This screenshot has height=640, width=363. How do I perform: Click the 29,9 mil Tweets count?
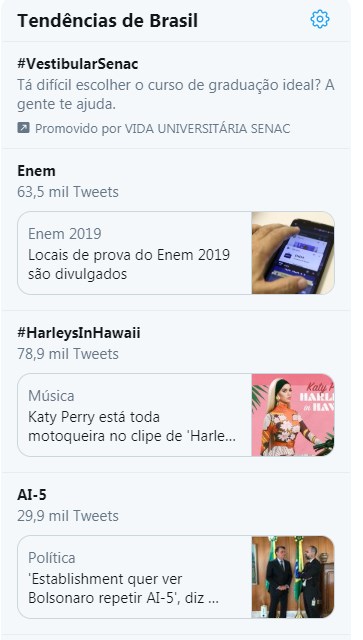pyautogui.click(x=68, y=516)
